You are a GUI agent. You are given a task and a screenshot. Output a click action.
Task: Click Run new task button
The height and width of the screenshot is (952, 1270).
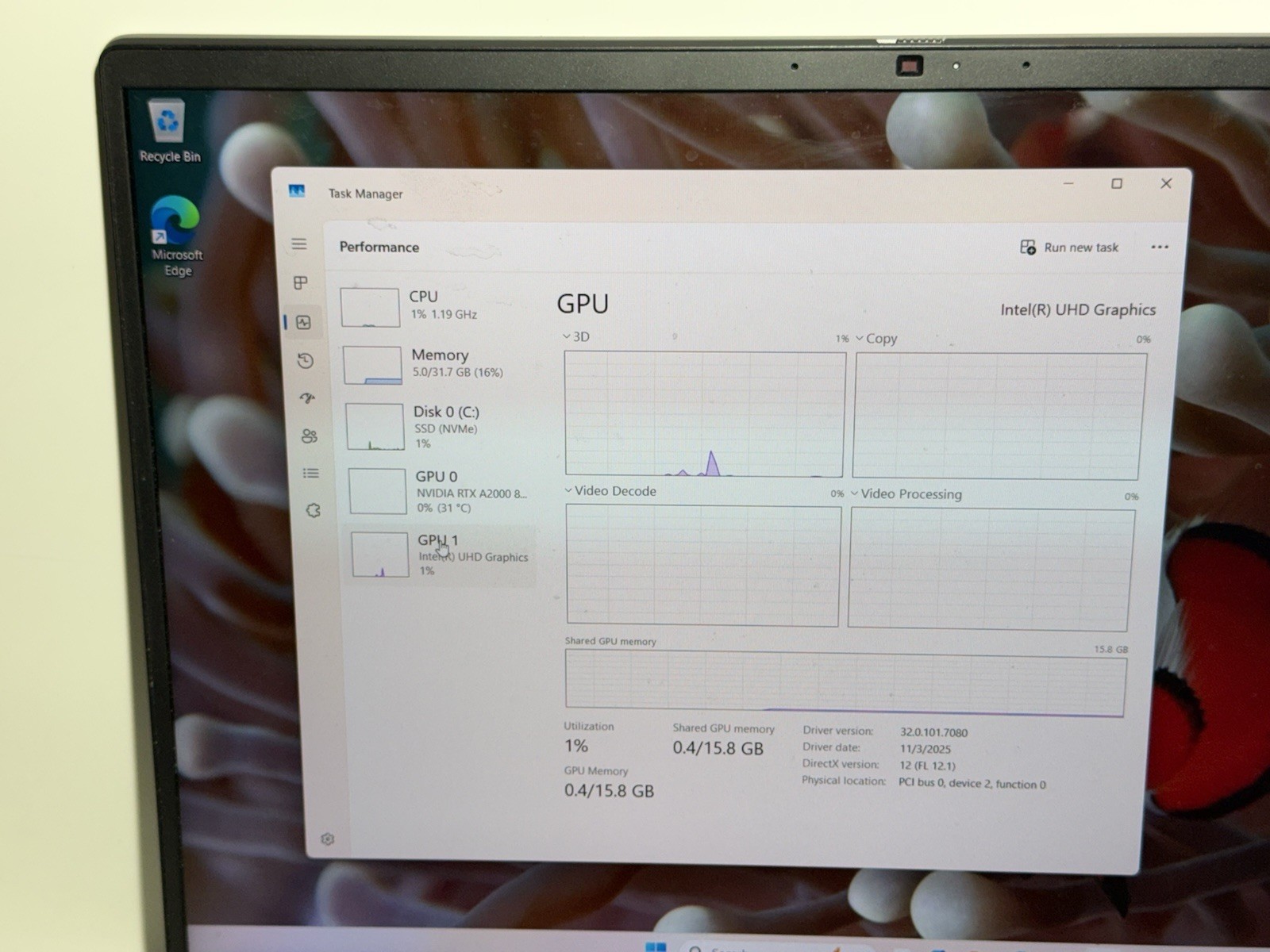click(1069, 248)
